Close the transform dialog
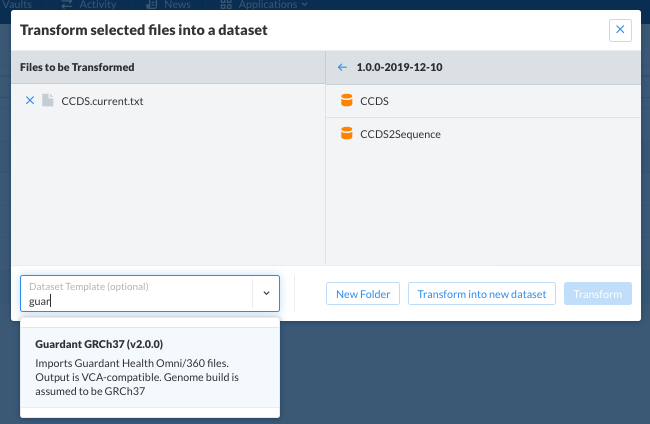Screen dimensions: 650x424 click(620, 30)
